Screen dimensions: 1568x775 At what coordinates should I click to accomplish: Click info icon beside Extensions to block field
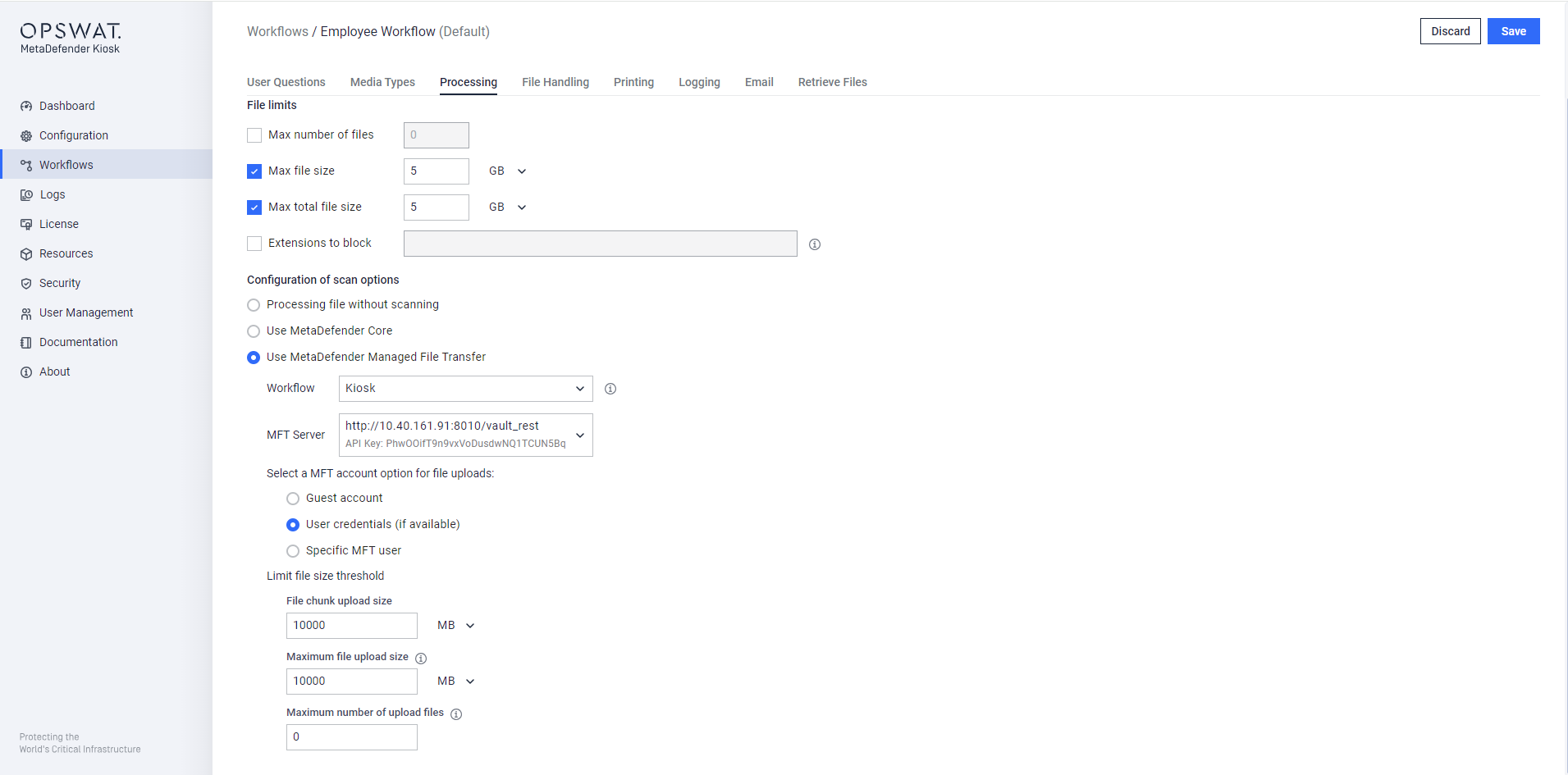click(x=815, y=244)
